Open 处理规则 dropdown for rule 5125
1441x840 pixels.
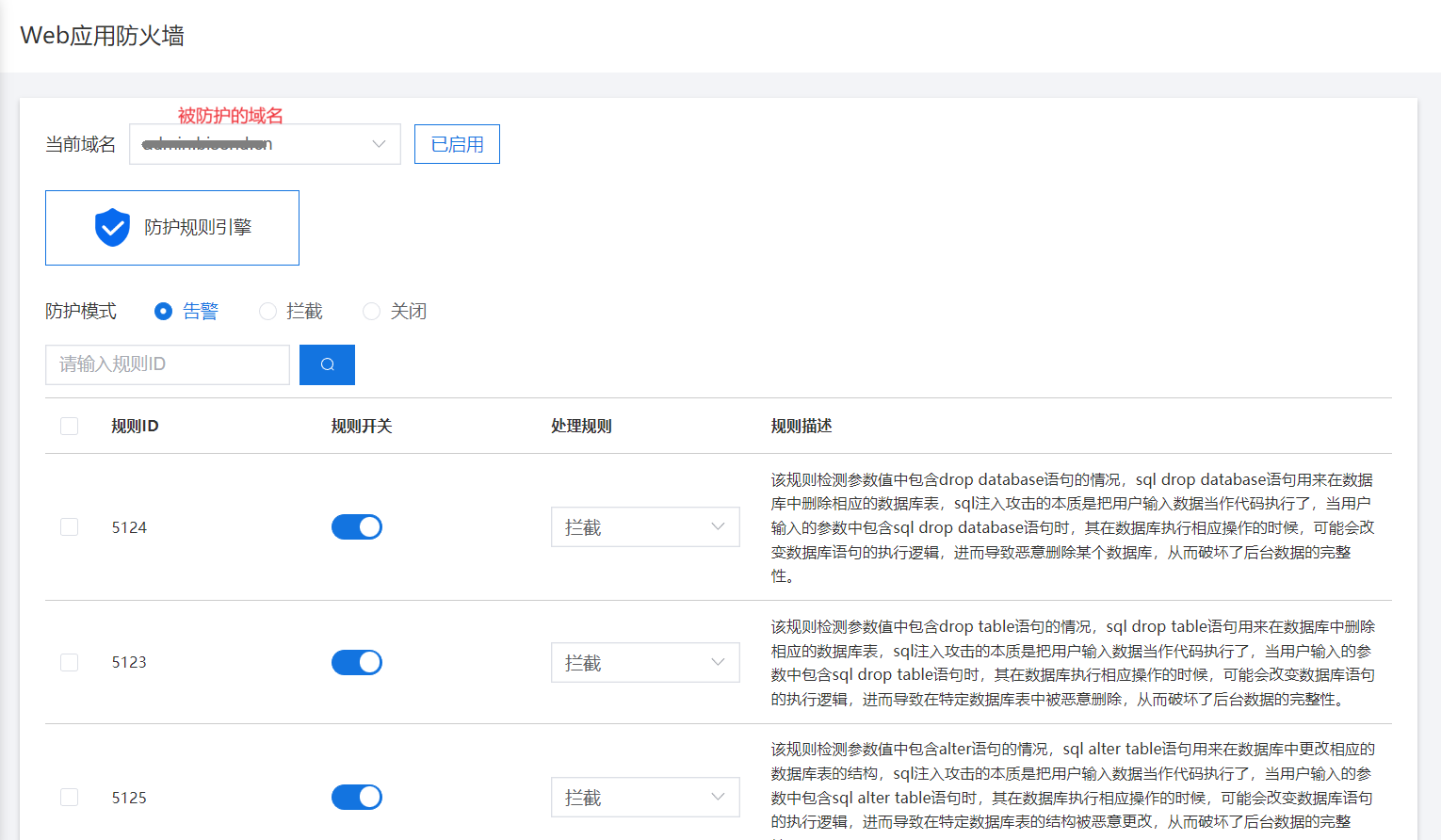645,798
